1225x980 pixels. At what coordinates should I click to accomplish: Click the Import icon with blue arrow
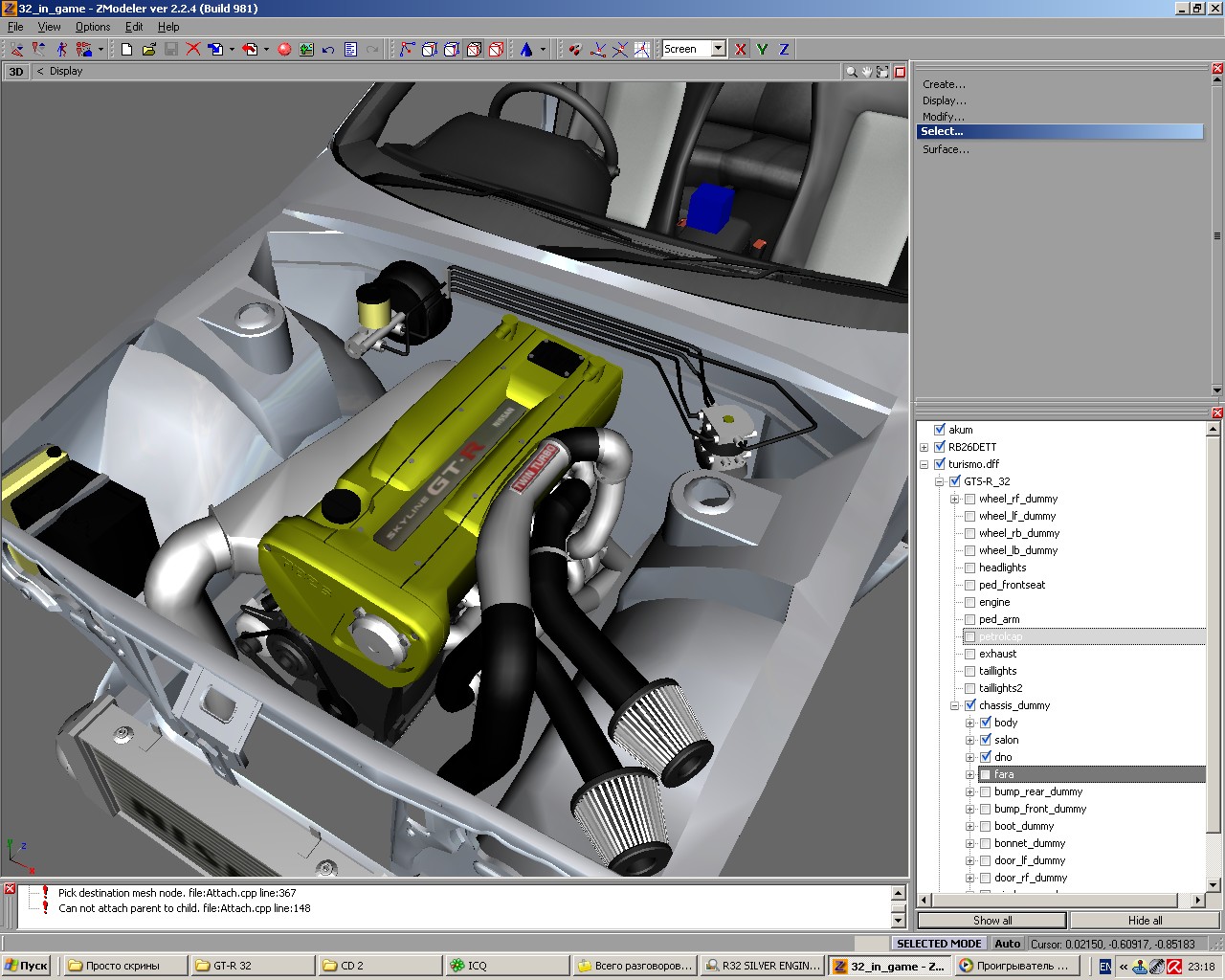pyautogui.click(x=215, y=49)
